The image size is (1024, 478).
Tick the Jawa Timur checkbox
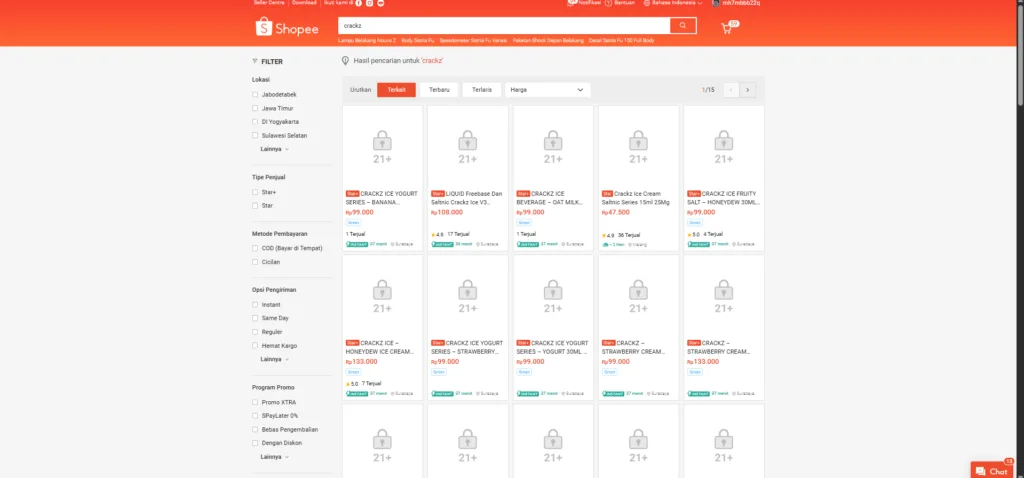click(x=255, y=108)
